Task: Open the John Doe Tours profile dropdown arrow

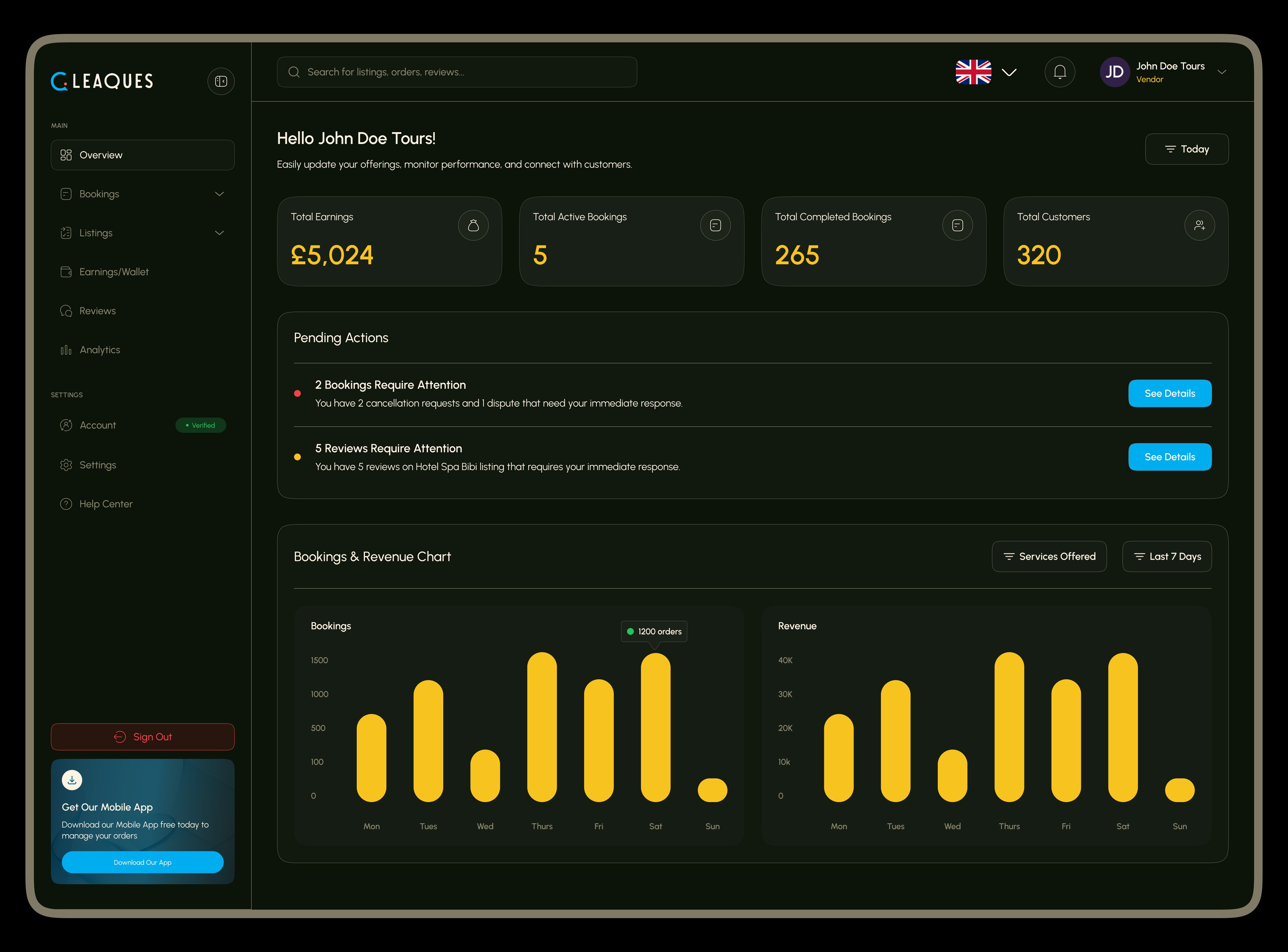Action: click(1222, 72)
